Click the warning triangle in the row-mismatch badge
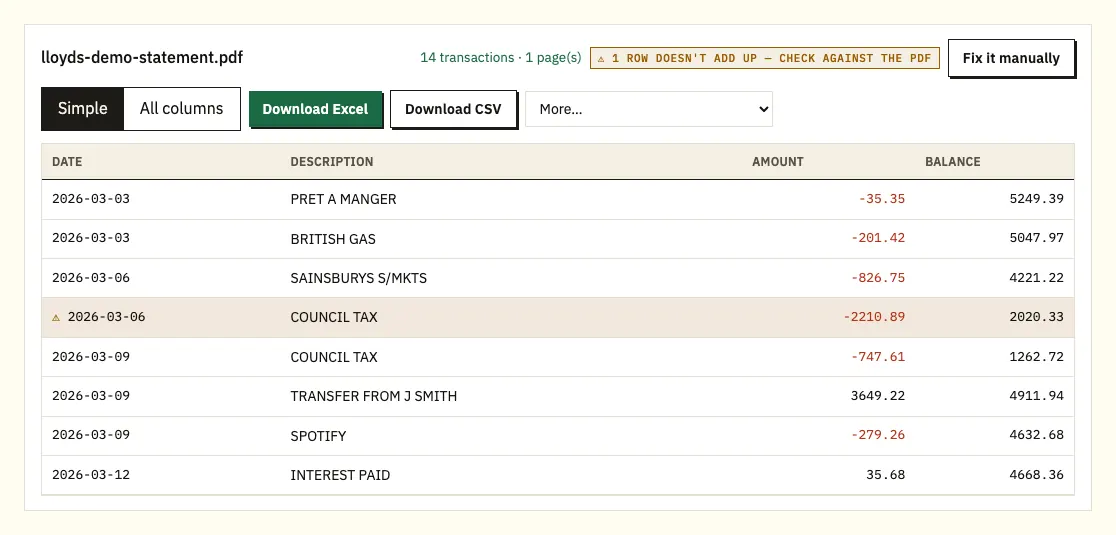 [601, 58]
